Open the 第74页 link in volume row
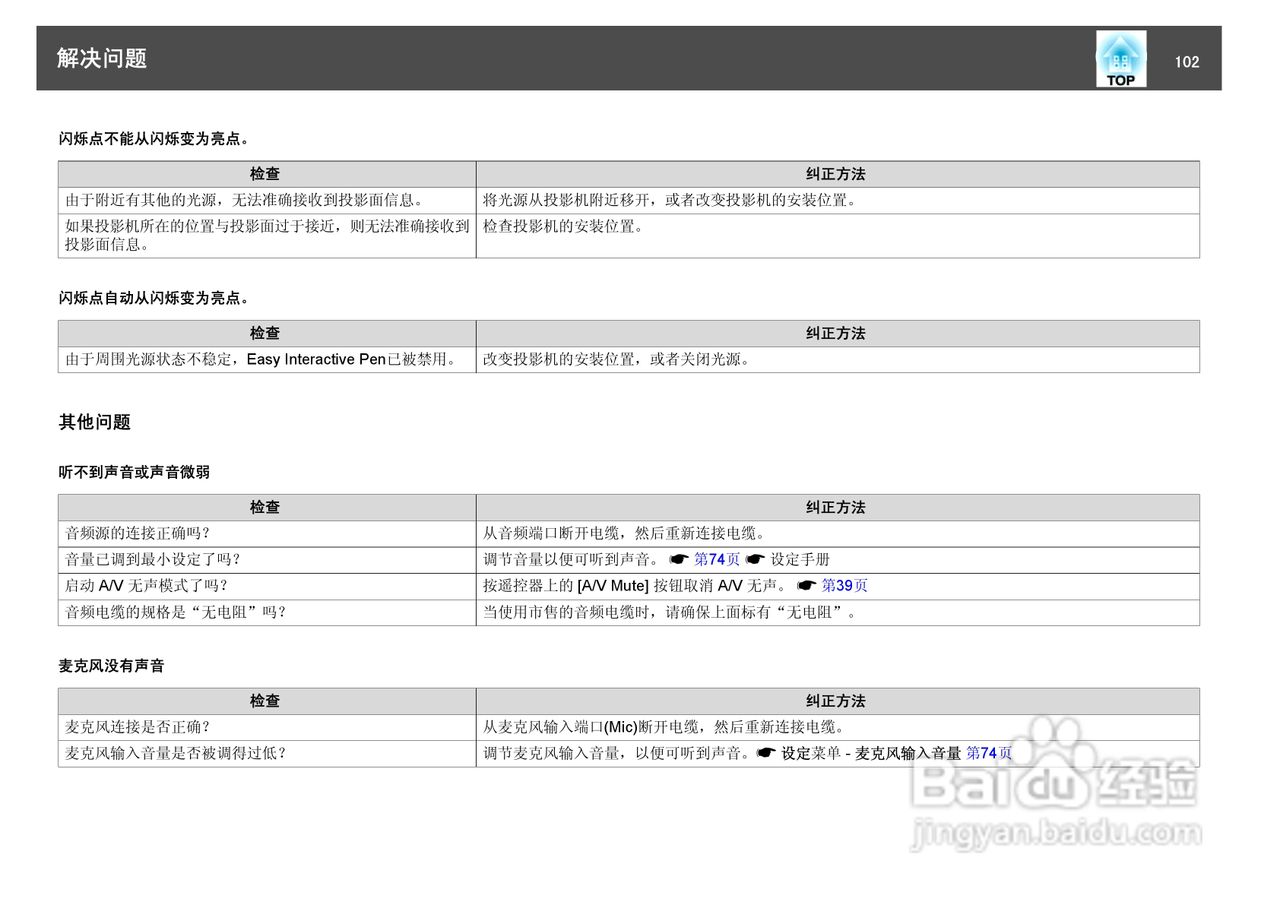1280x905 pixels. tap(717, 559)
